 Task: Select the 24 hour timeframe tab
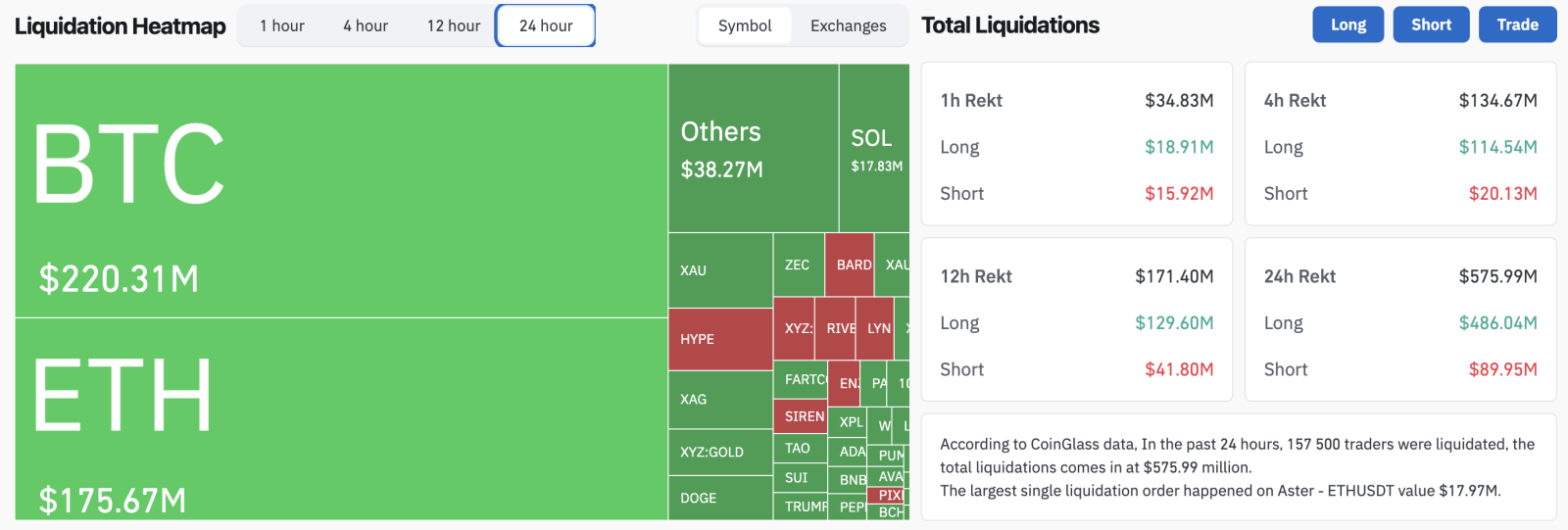(546, 25)
